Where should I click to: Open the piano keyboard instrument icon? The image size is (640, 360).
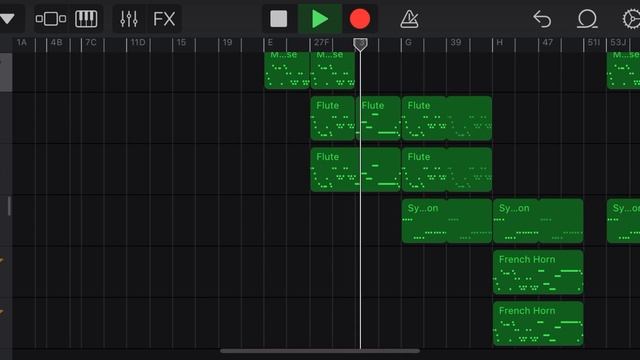tap(86, 19)
